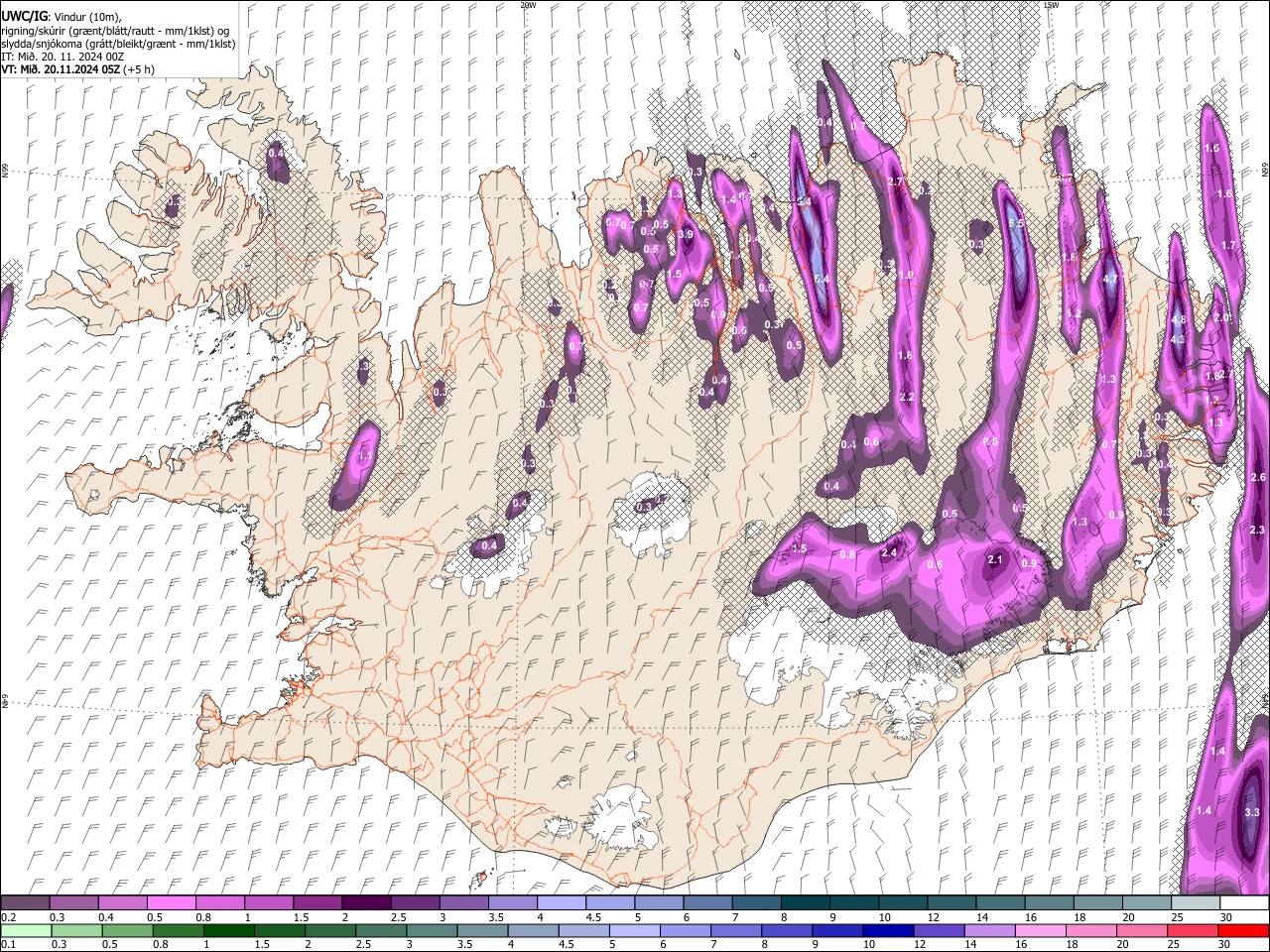
Task: Click the dark plum legend swatch labeled 2
Action: 365,903
